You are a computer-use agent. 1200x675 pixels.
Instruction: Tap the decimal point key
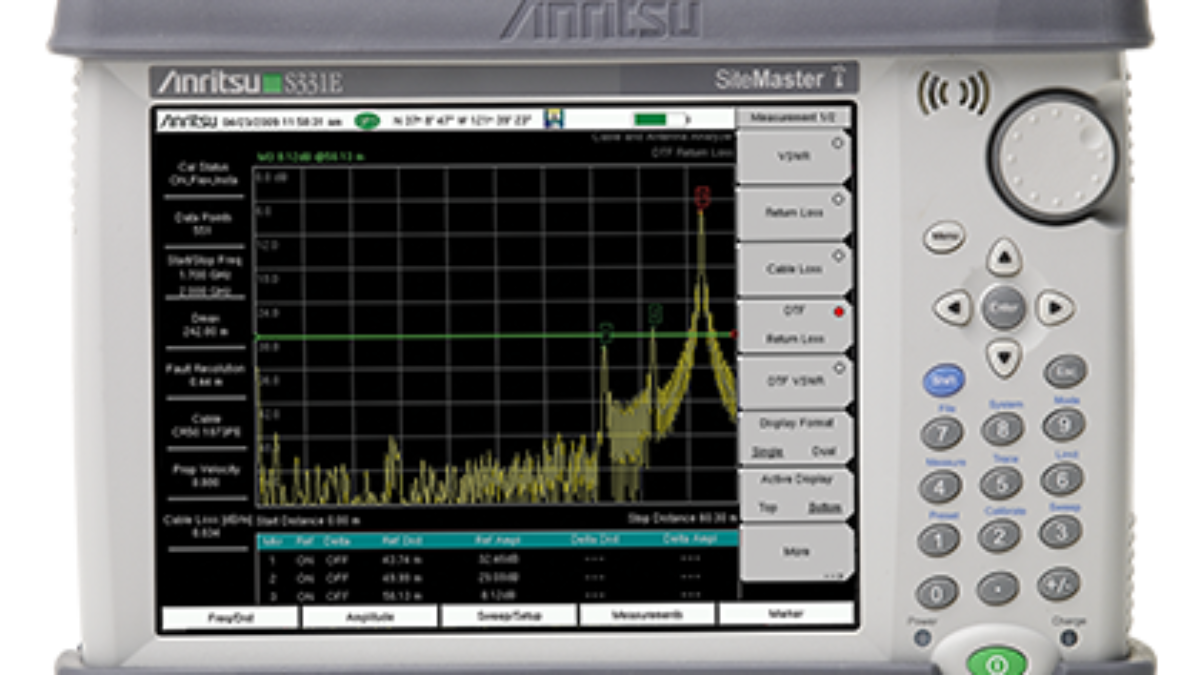[998, 588]
